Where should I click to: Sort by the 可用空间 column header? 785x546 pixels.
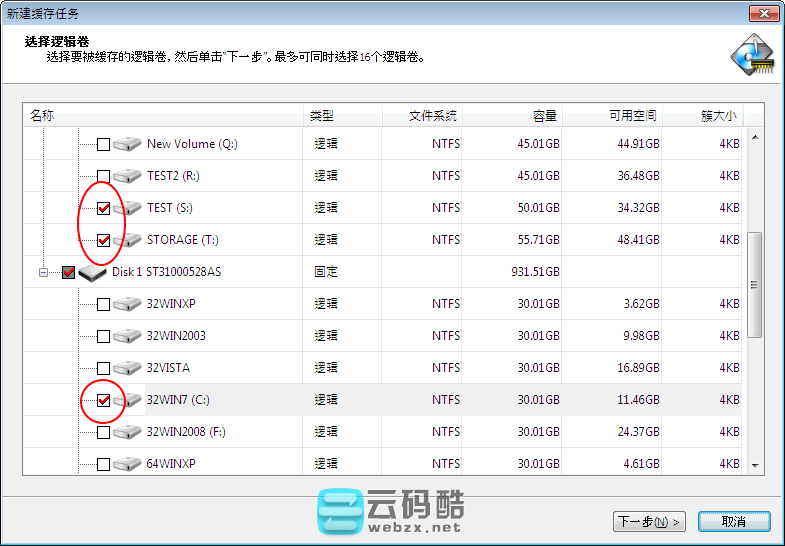click(x=632, y=116)
